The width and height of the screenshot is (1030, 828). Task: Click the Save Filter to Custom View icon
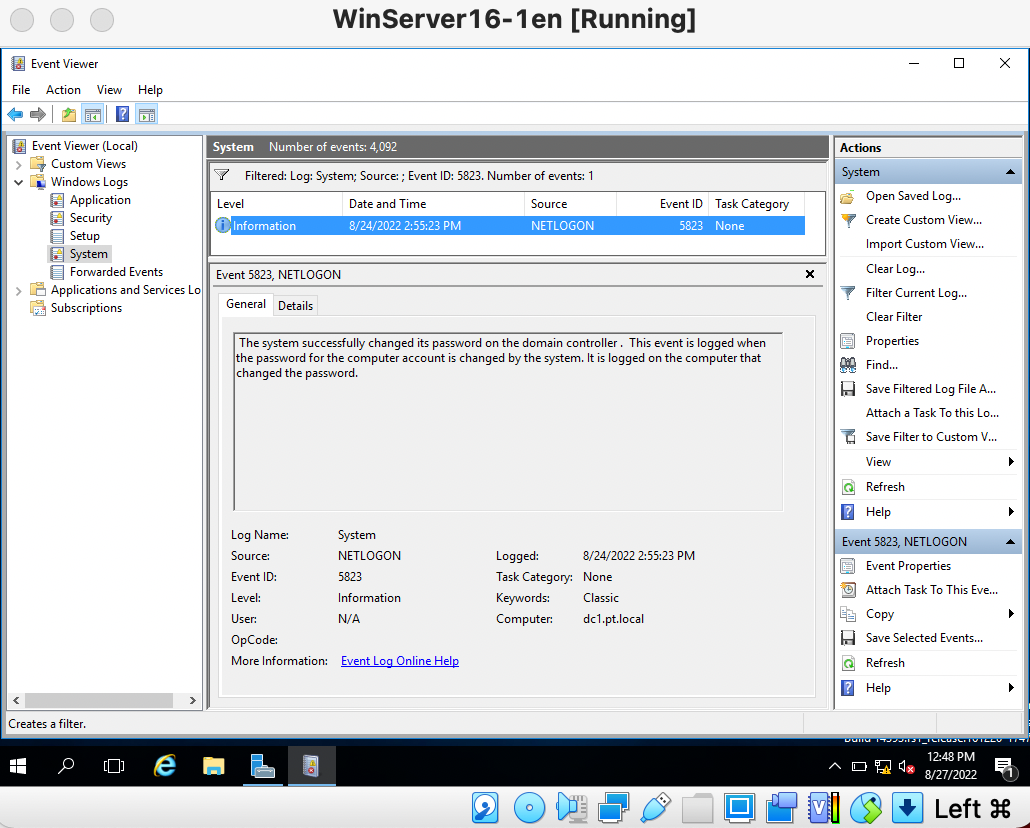848,437
